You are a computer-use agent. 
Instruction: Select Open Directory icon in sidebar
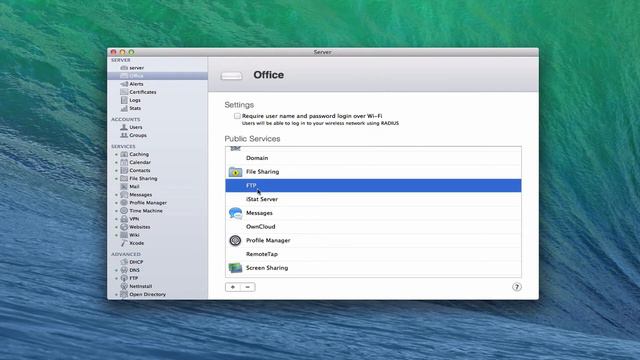coord(124,294)
